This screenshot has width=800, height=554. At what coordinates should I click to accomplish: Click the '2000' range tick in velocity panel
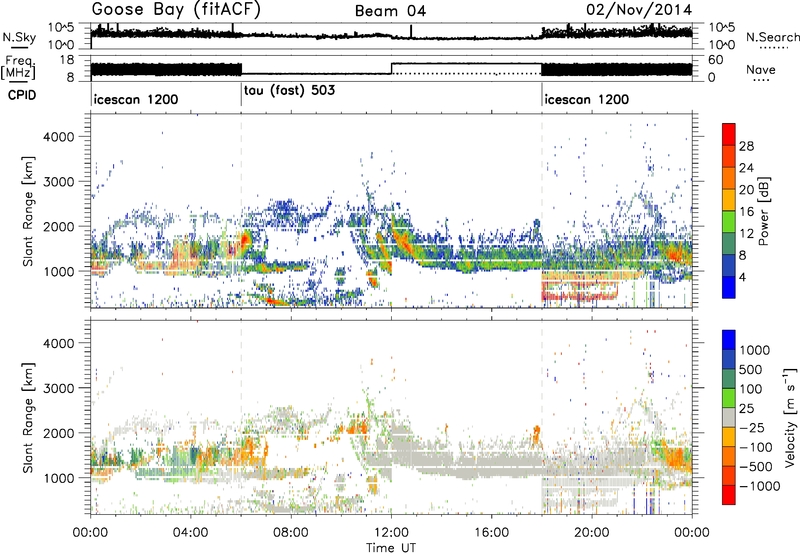click(x=58, y=433)
